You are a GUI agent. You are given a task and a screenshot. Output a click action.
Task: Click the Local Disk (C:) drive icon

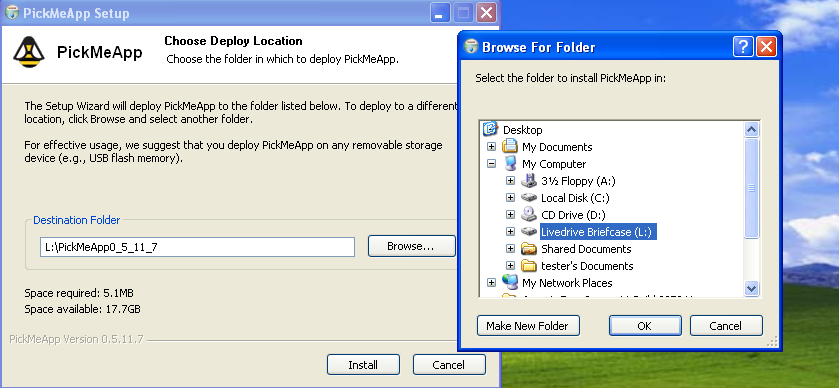(x=529, y=198)
